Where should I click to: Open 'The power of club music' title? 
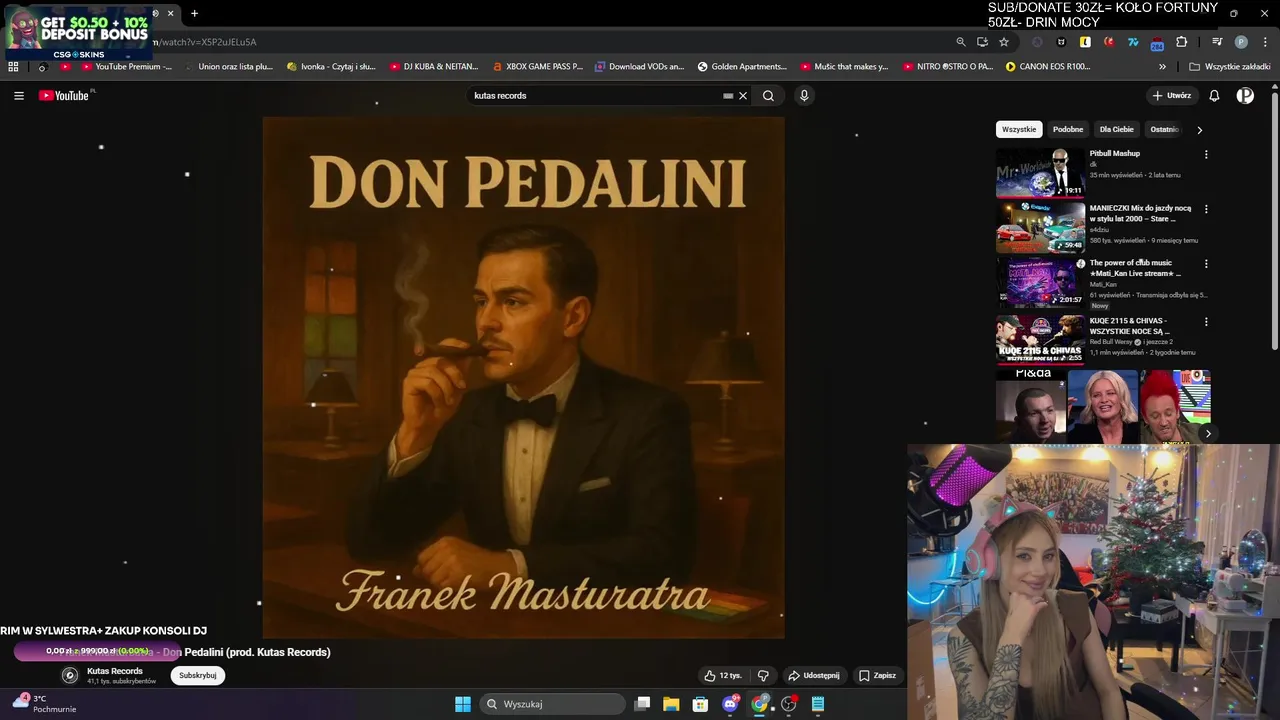(1135, 268)
